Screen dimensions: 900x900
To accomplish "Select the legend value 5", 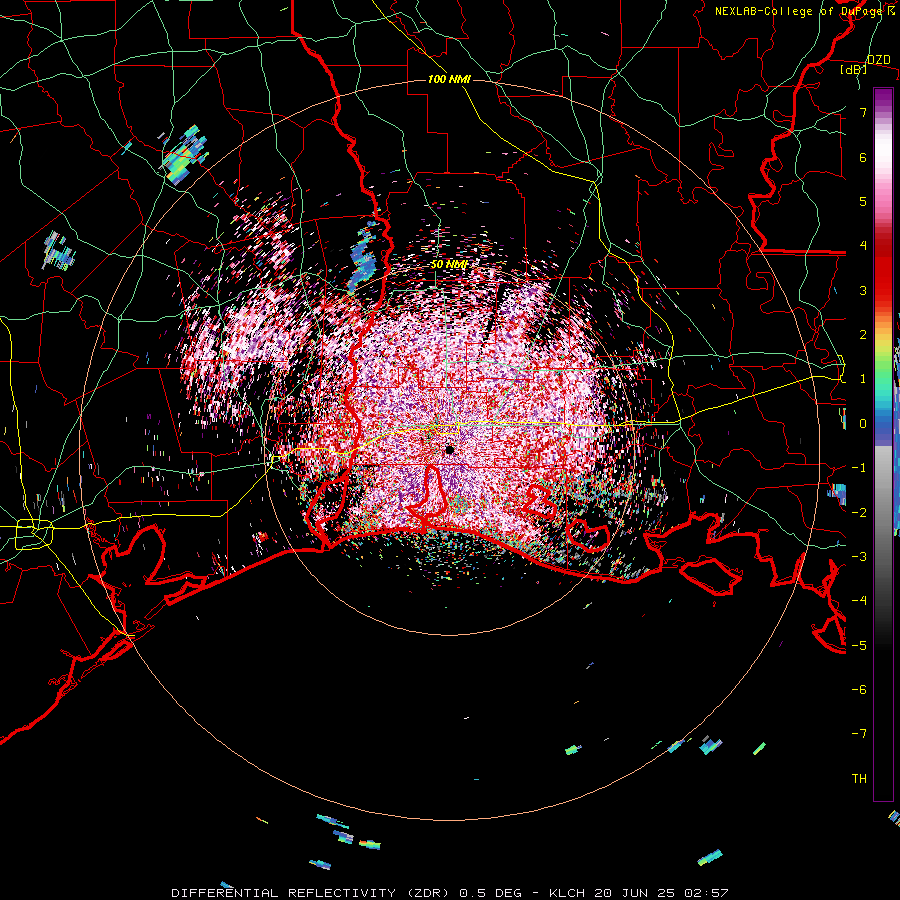I will point(863,201).
